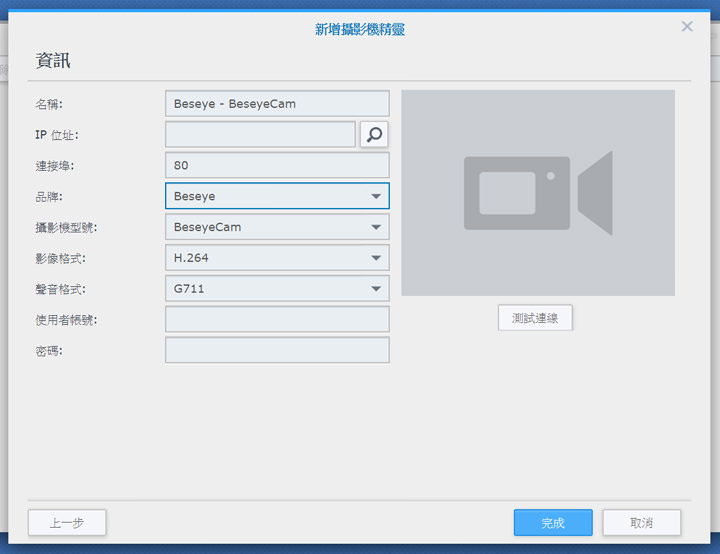Click the 影像格式 field label
This screenshot has width=720, height=554.
pyautogui.click(x=60, y=258)
